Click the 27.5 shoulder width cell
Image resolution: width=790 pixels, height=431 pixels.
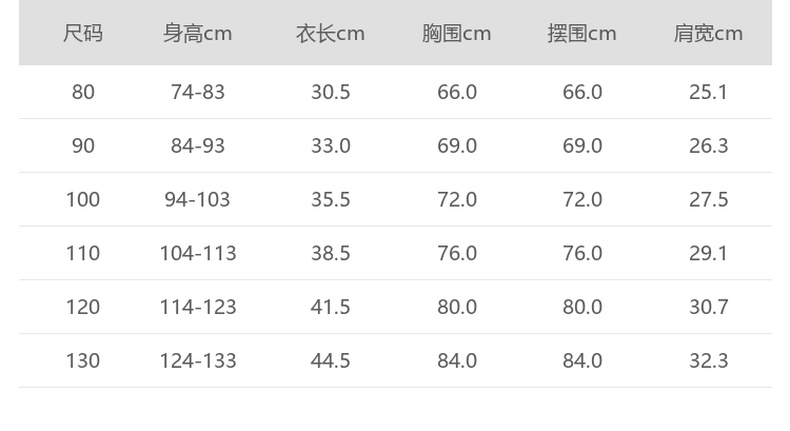[708, 200]
